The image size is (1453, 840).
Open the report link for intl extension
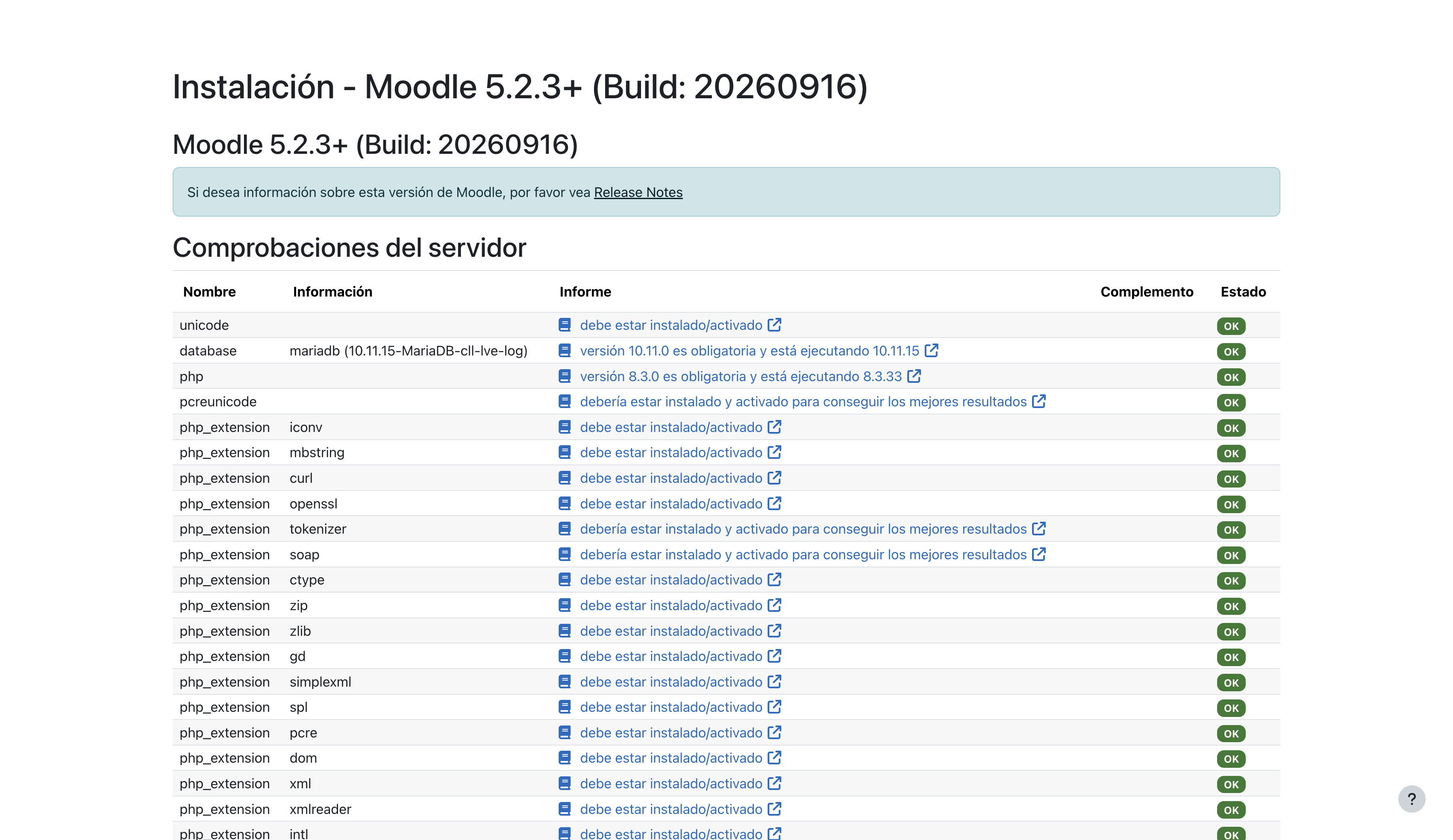(x=671, y=833)
